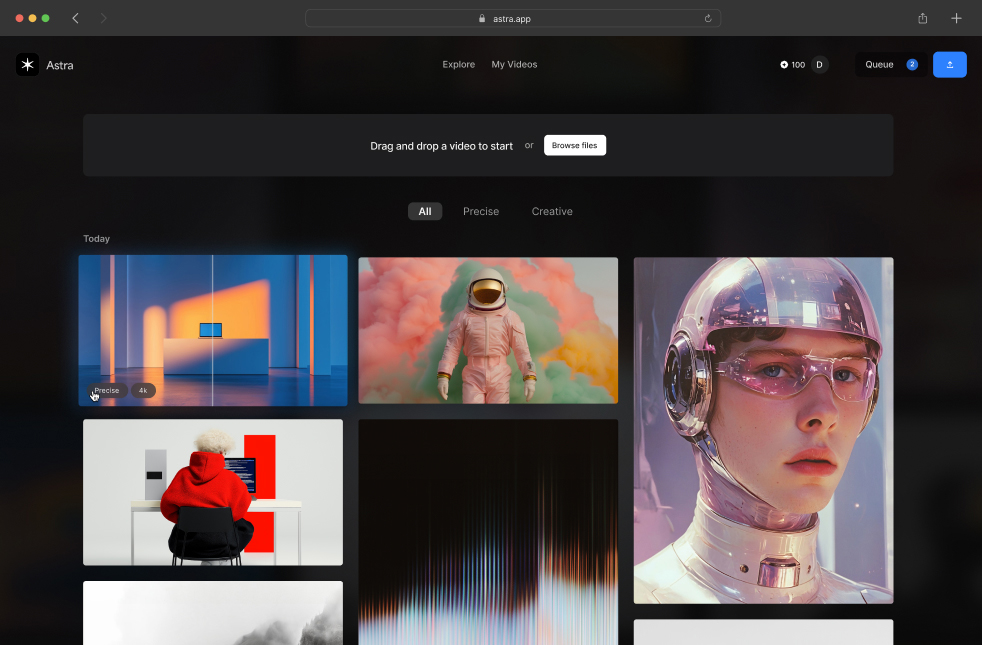Click the astra.app address bar
Viewport: 982px width, 645px height.
coord(513,18)
